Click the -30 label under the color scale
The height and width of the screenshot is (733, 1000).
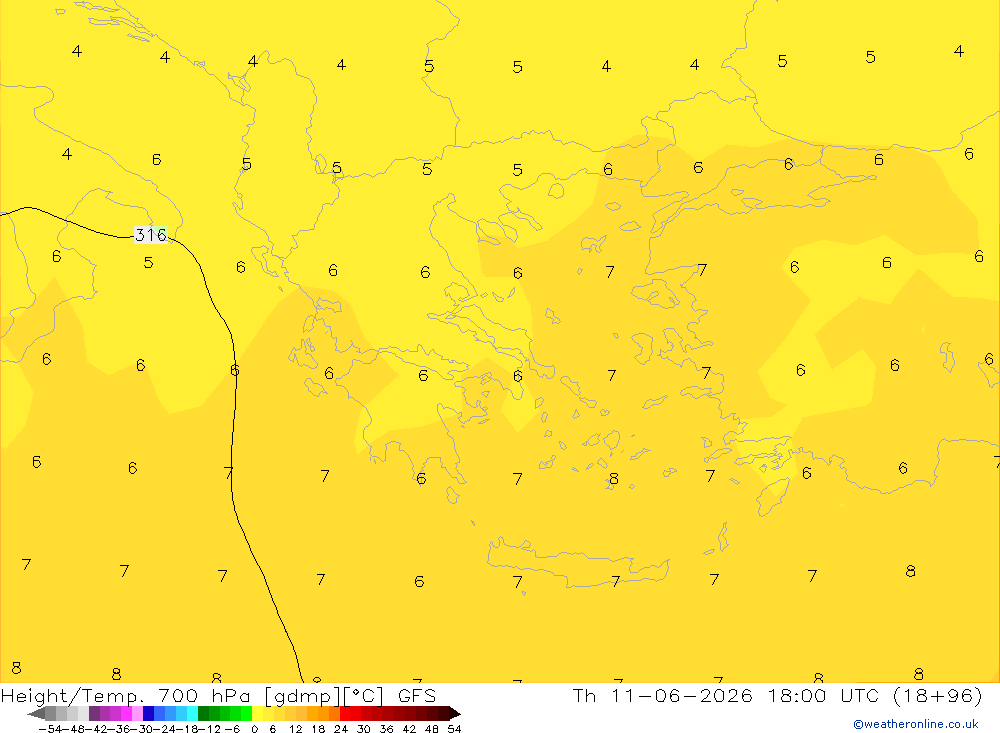(x=141, y=729)
